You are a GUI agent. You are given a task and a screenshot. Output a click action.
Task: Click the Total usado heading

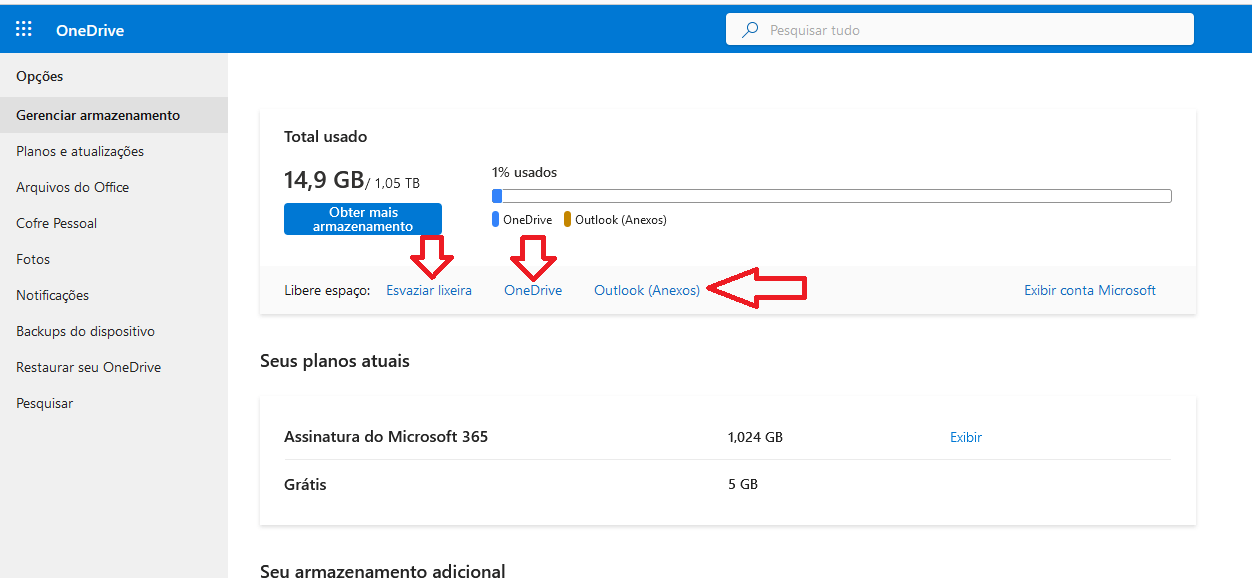pos(326,136)
